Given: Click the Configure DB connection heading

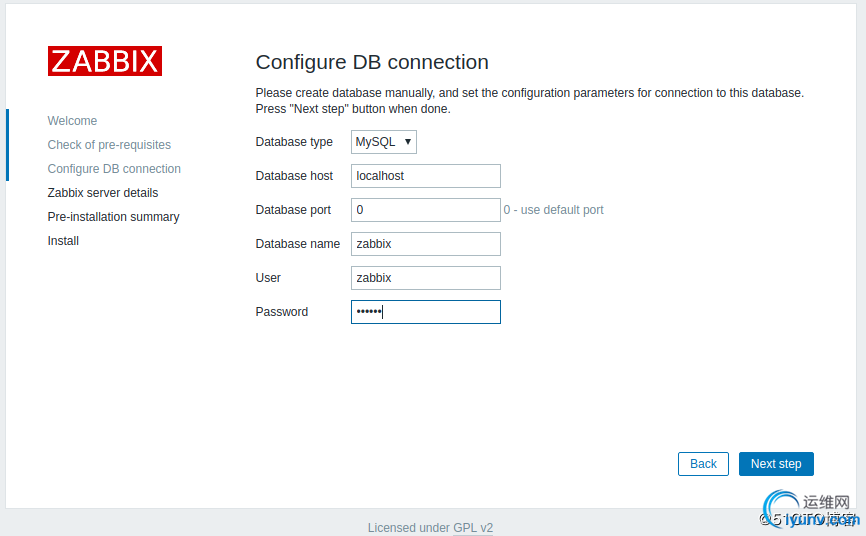Looking at the screenshot, I should pos(372,62).
